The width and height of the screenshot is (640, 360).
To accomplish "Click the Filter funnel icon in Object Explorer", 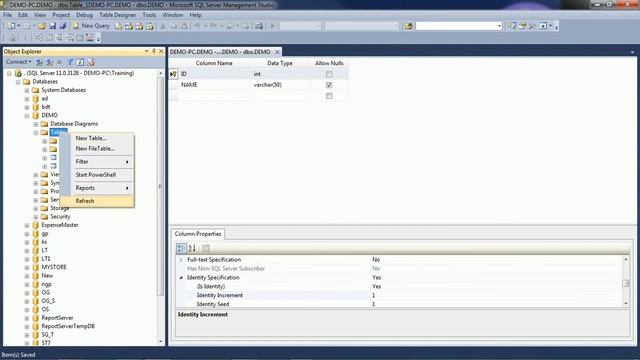I will tap(70, 62).
